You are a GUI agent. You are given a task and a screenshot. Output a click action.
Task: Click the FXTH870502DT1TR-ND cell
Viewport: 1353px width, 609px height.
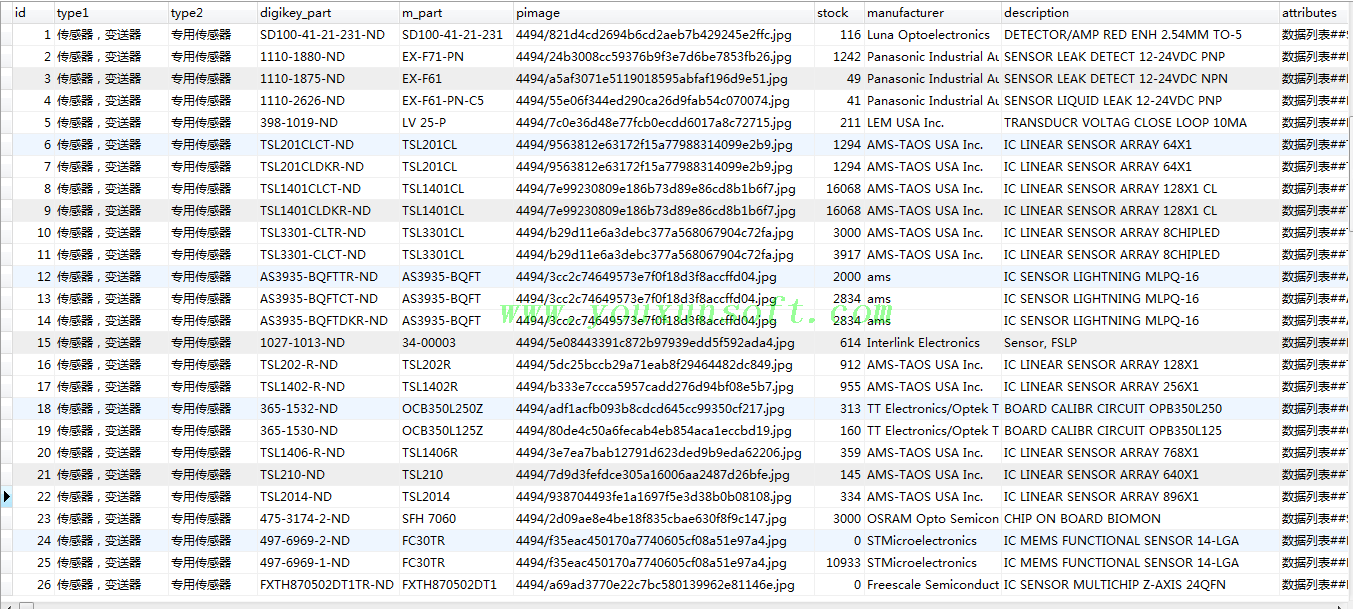coord(328,585)
